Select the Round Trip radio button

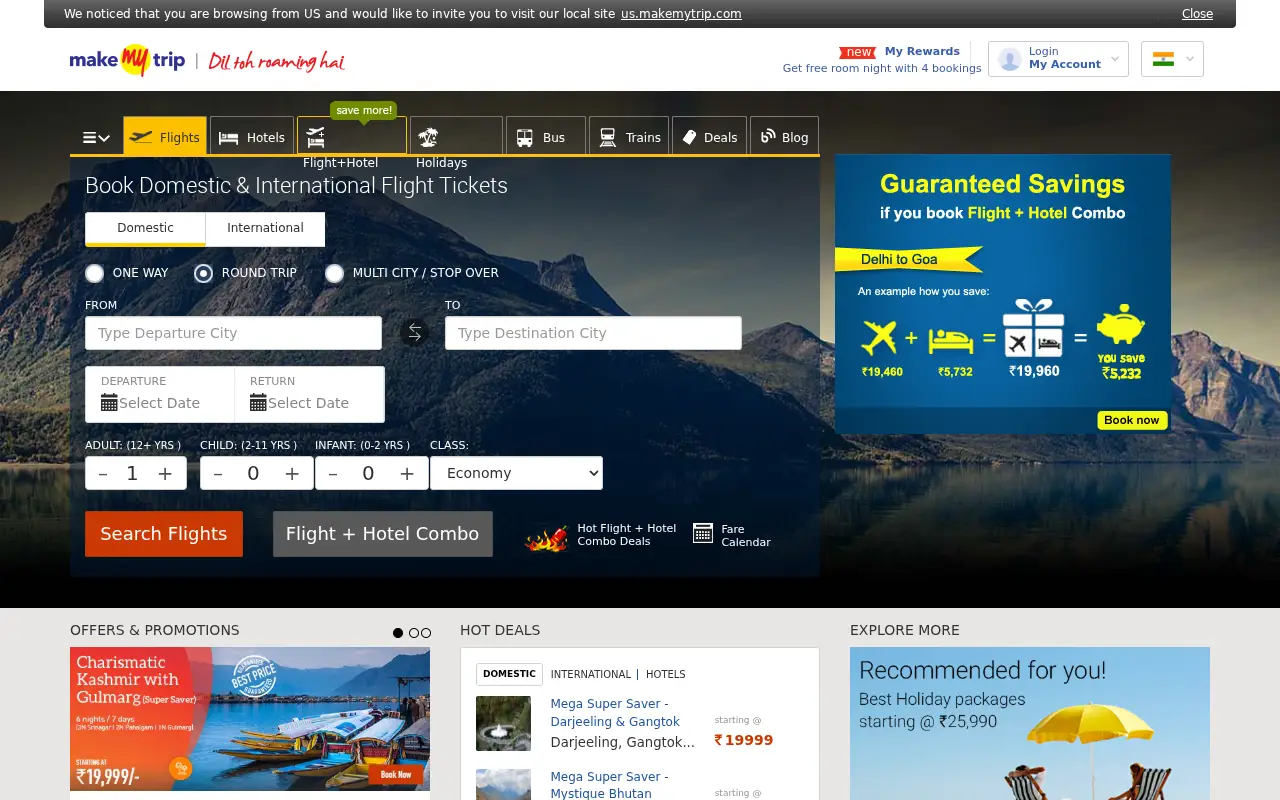[x=204, y=273]
